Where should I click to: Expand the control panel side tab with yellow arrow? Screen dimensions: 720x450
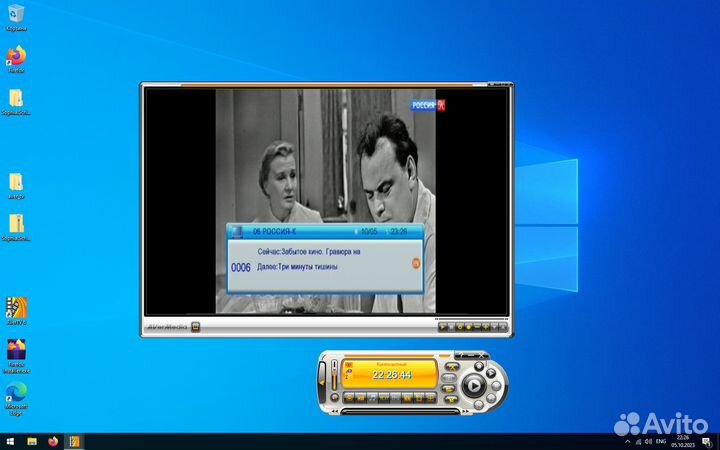[322, 382]
